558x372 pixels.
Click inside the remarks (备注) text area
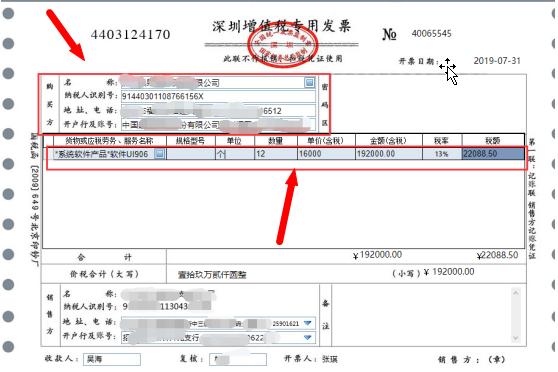tap(422, 315)
